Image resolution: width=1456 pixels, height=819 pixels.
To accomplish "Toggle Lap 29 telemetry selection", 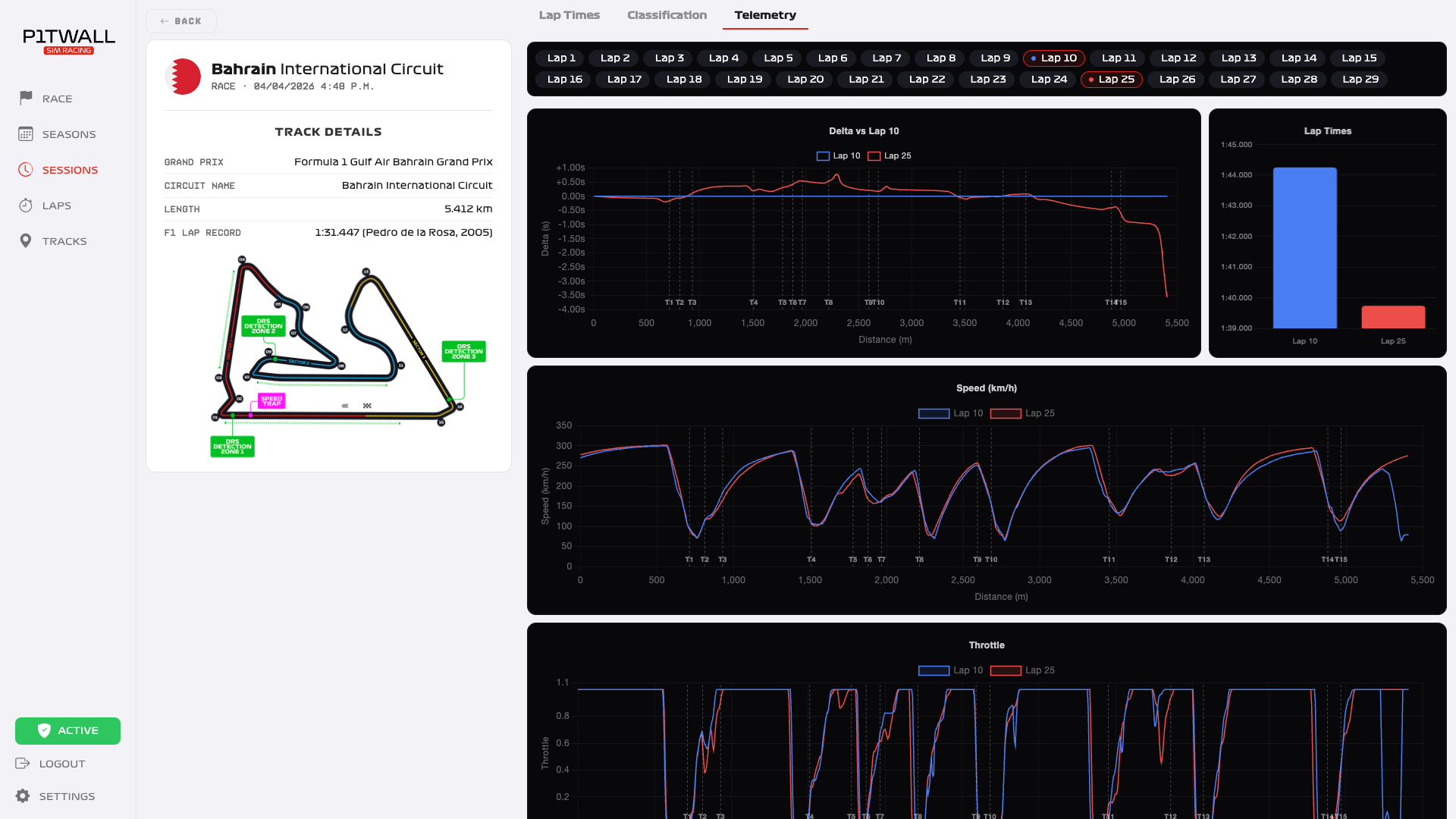I will pos(1360,79).
